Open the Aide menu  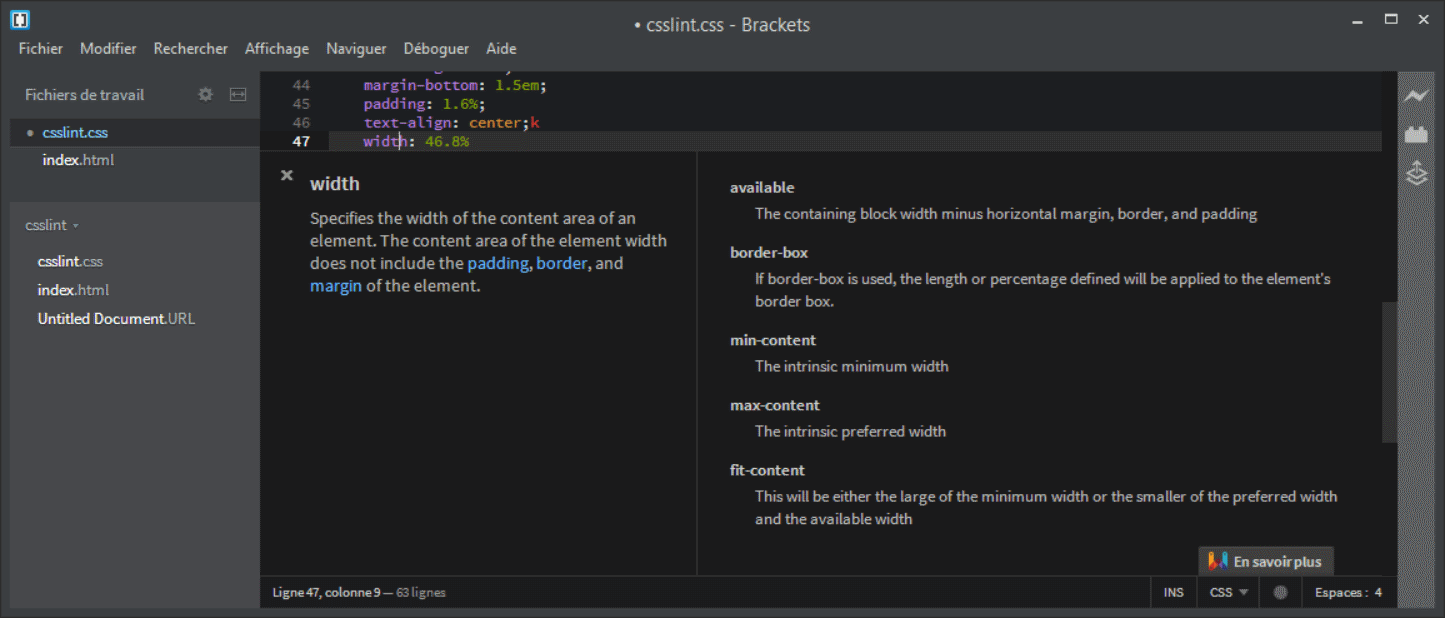point(501,48)
